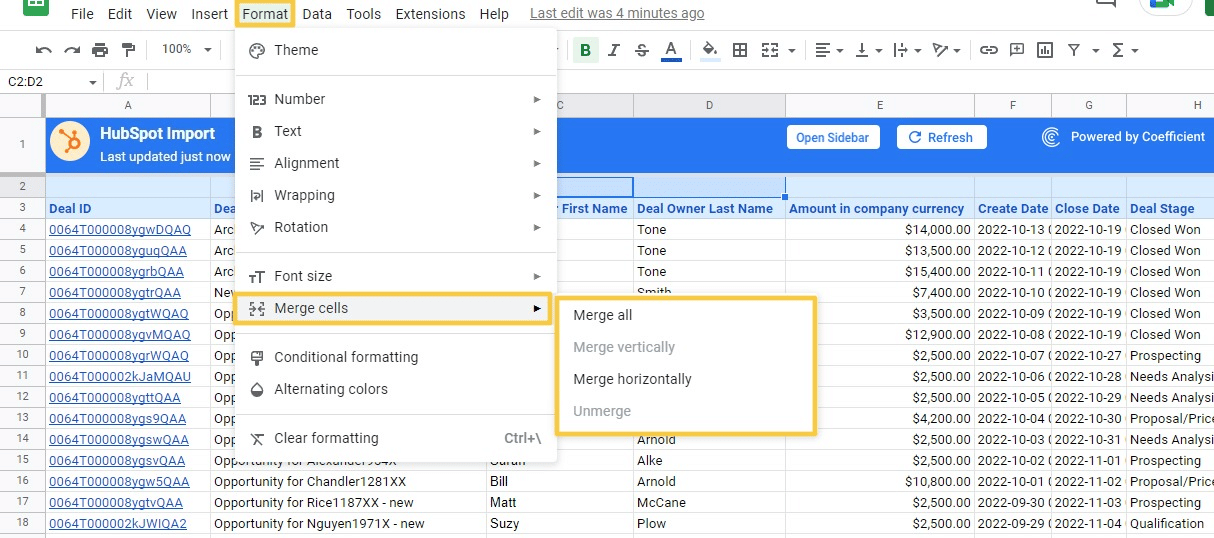This screenshot has height=538, width=1214.
Task: Open link 0064T000002kJWIQA2
Action: [118, 523]
